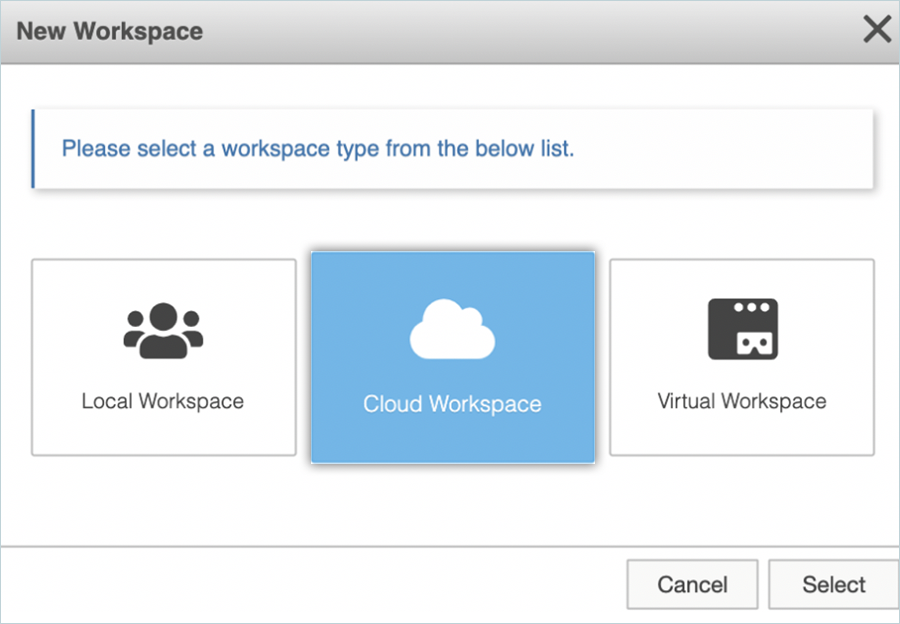Click the VR headset icon for Virtual Workspace
This screenshot has height=624, width=900.
pyautogui.click(x=742, y=329)
